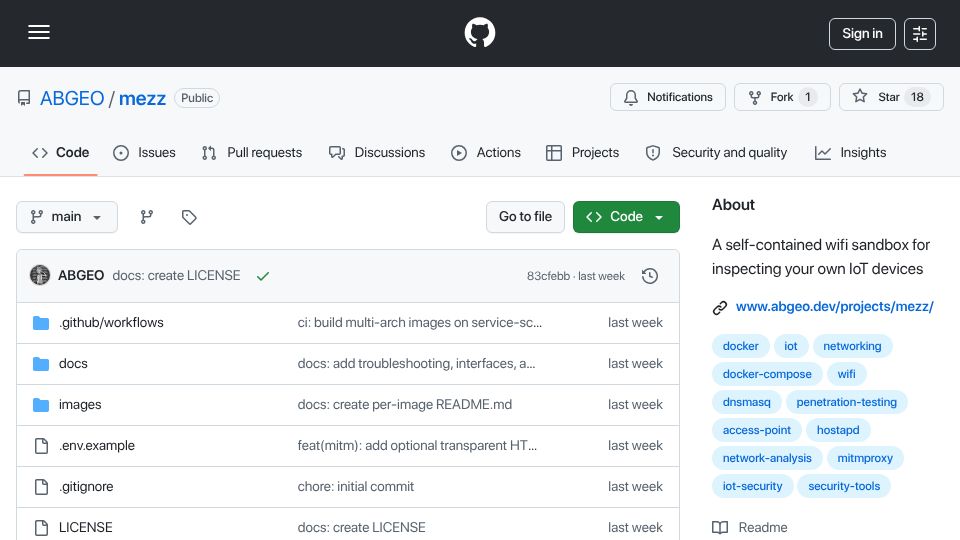Select the networking topic tag

[852, 347]
